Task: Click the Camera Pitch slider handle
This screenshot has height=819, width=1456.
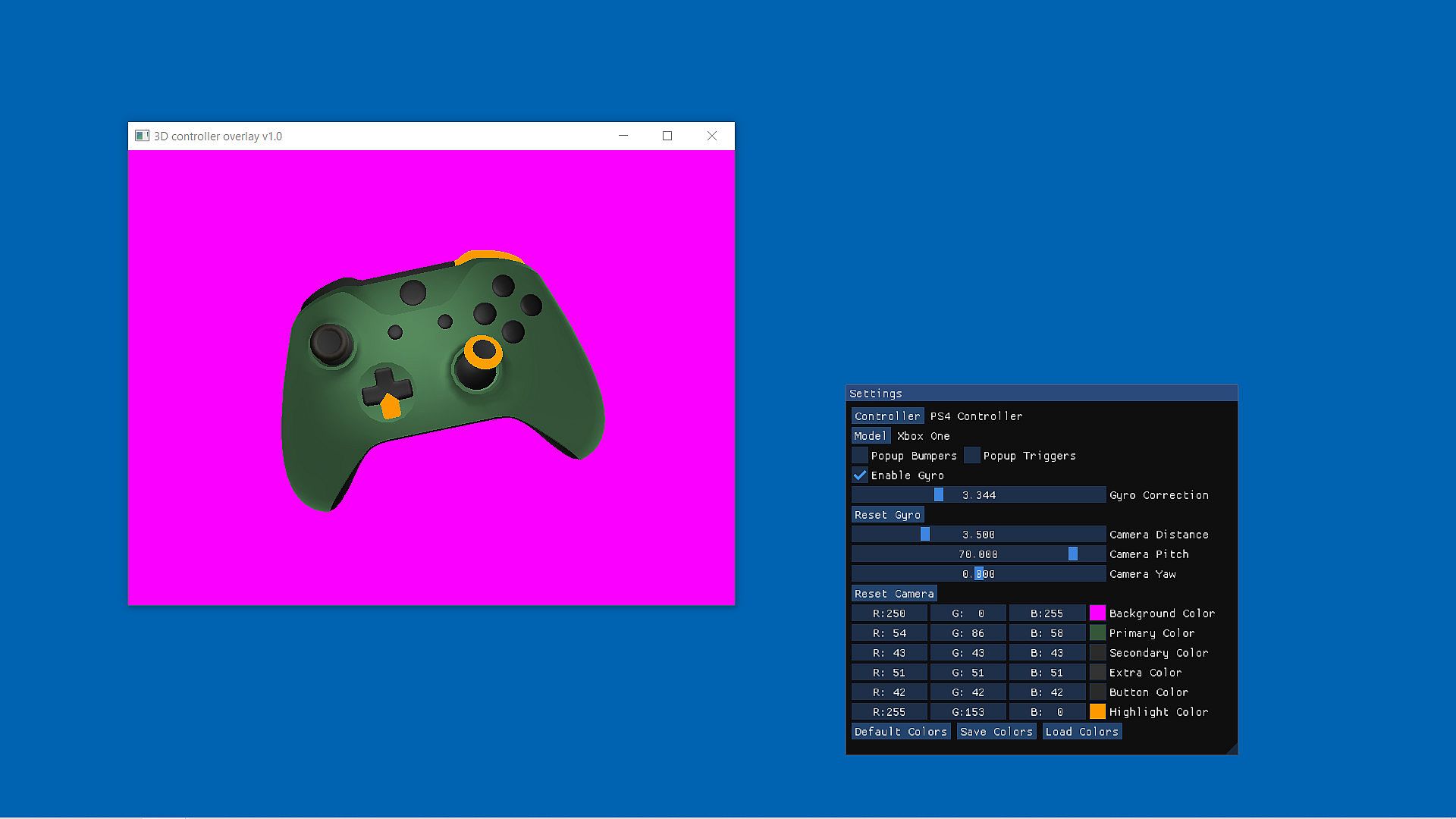Action: pos(1073,554)
